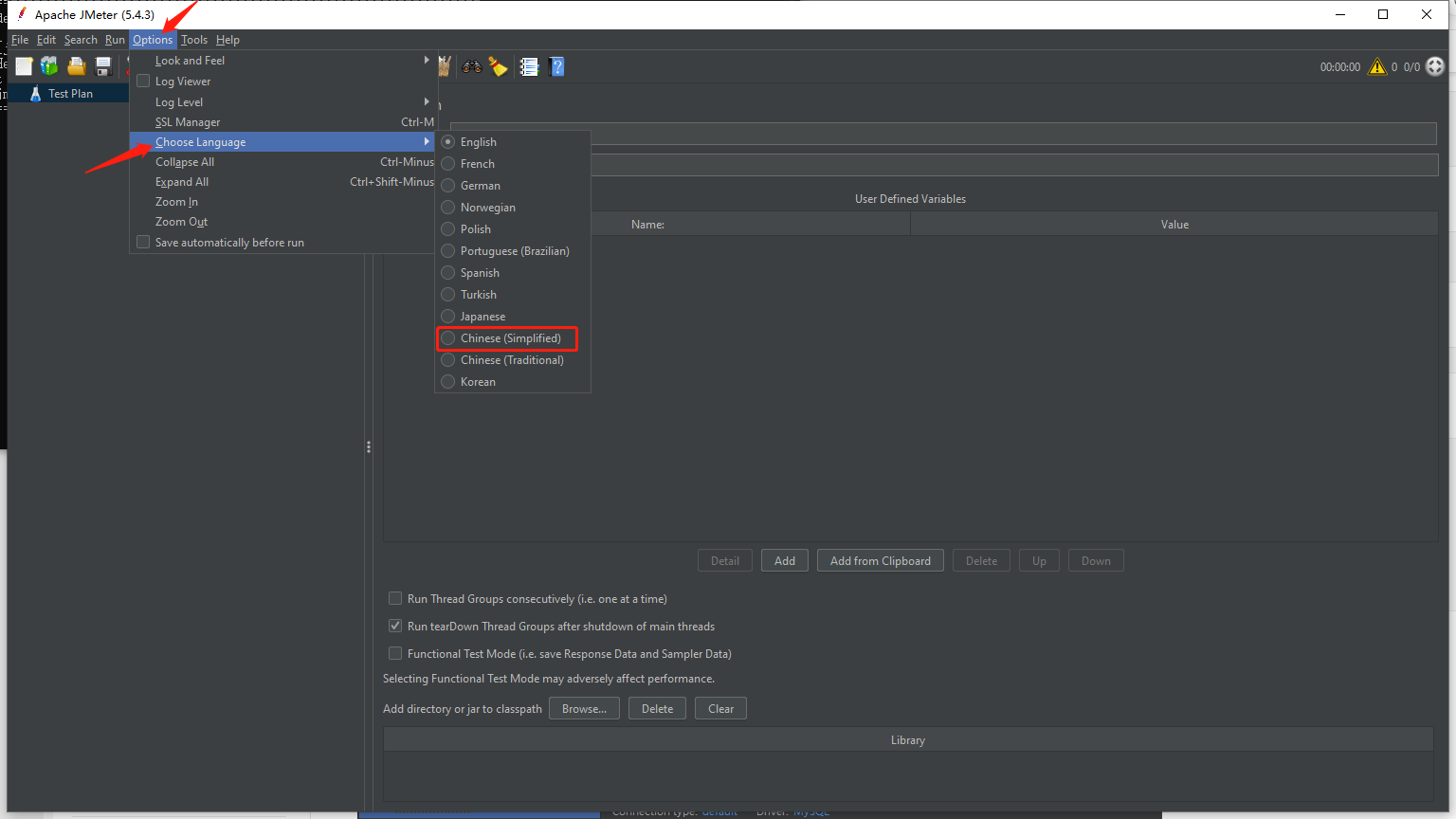Click the binoculars Search icon

pos(471,66)
